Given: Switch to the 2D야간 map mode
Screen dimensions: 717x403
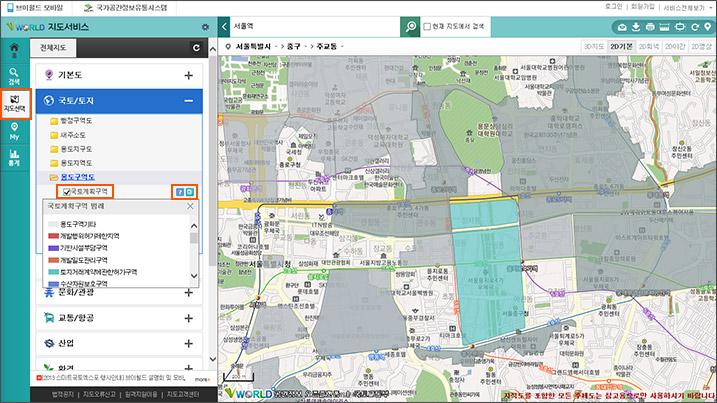Looking at the screenshot, I should tap(675, 47).
